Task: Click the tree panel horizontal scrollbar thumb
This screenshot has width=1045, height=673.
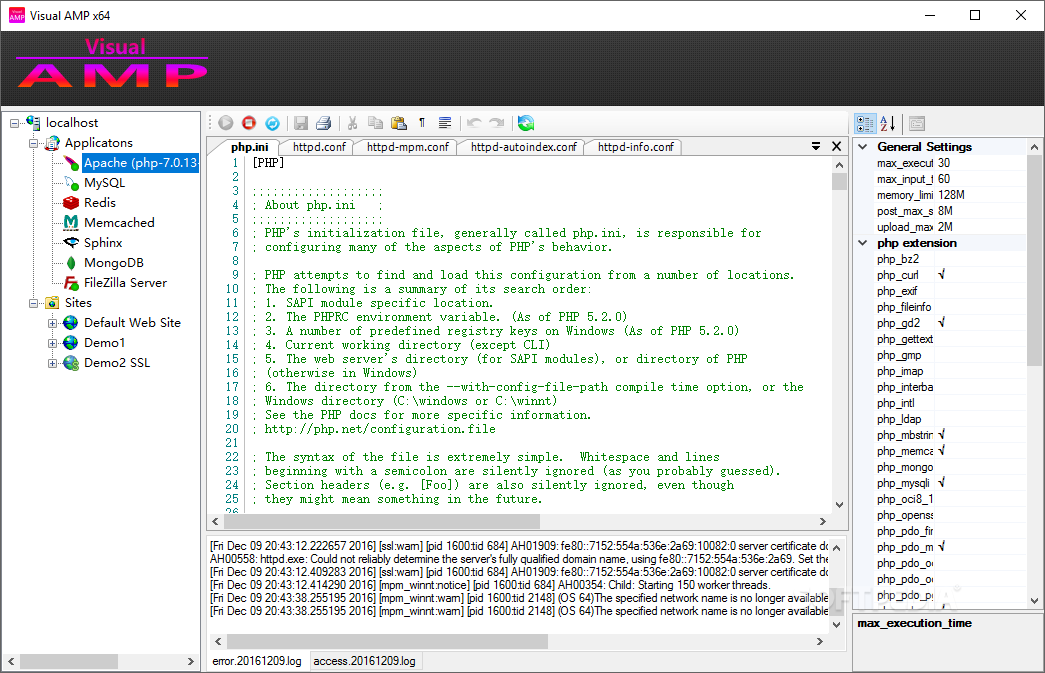Action: (x=69, y=661)
